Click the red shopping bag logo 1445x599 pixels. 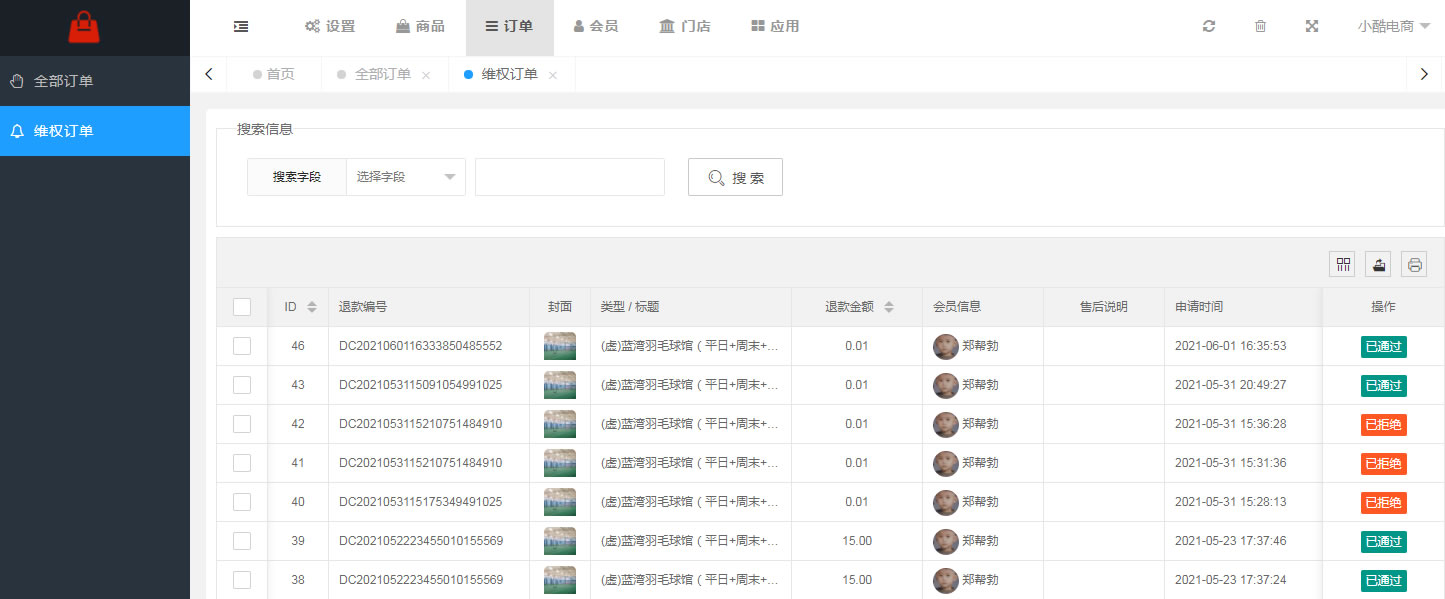(84, 27)
